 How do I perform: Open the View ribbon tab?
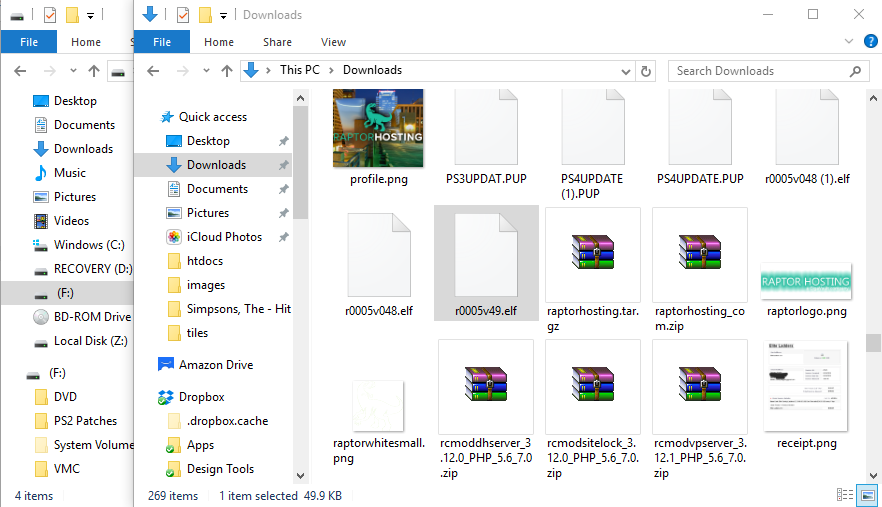coord(333,42)
